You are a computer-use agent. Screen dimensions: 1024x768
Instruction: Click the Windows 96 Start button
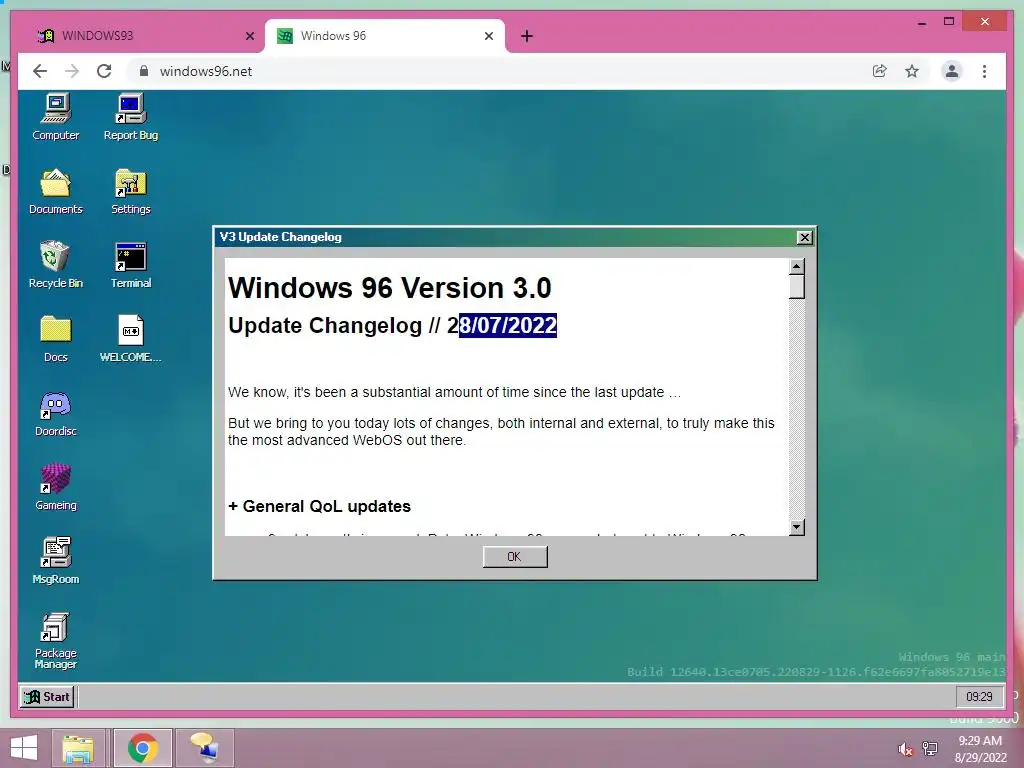48,697
